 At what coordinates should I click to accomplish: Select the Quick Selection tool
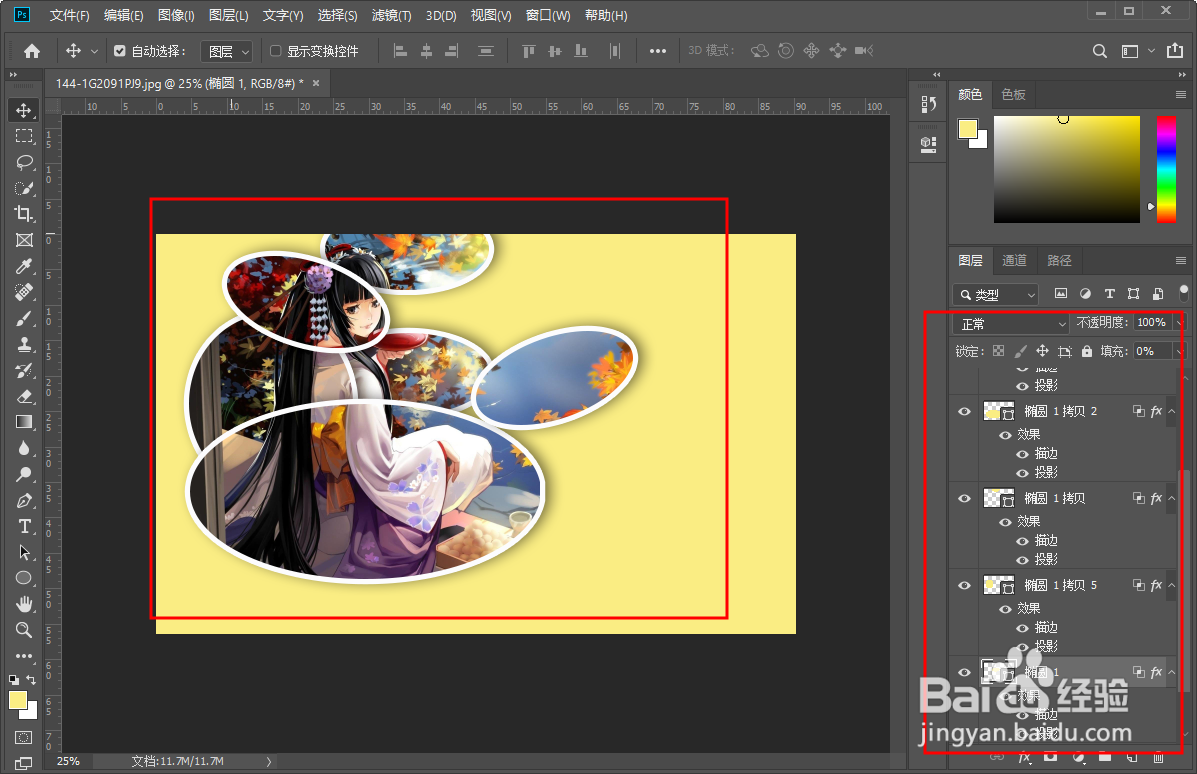[x=24, y=189]
